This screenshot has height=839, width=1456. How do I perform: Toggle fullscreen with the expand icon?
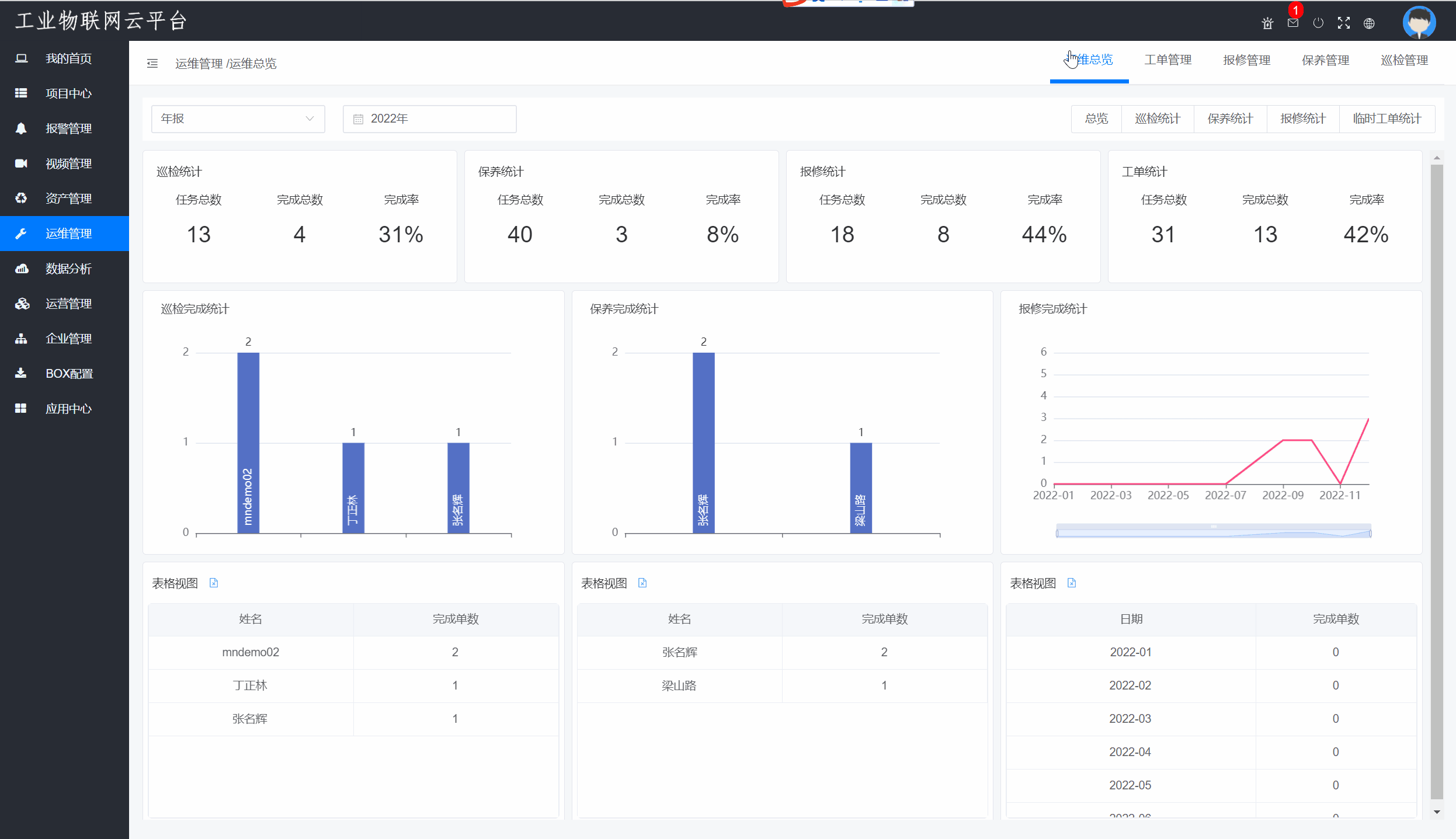[1344, 23]
